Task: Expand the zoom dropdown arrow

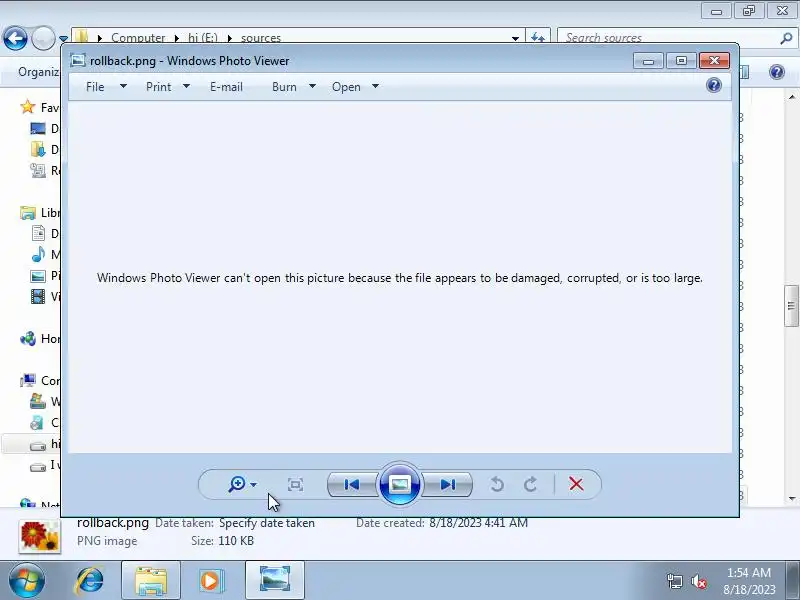Action: click(x=254, y=484)
